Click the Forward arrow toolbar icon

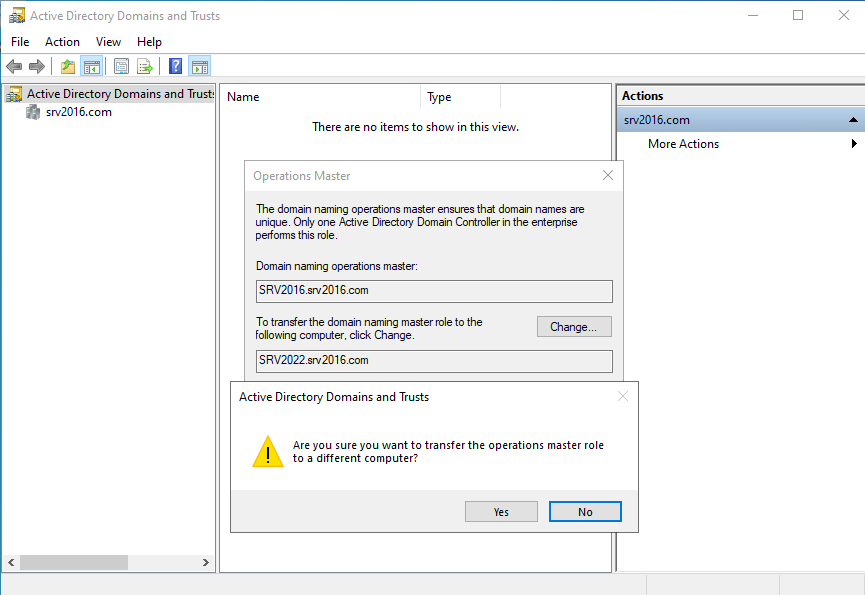37,67
